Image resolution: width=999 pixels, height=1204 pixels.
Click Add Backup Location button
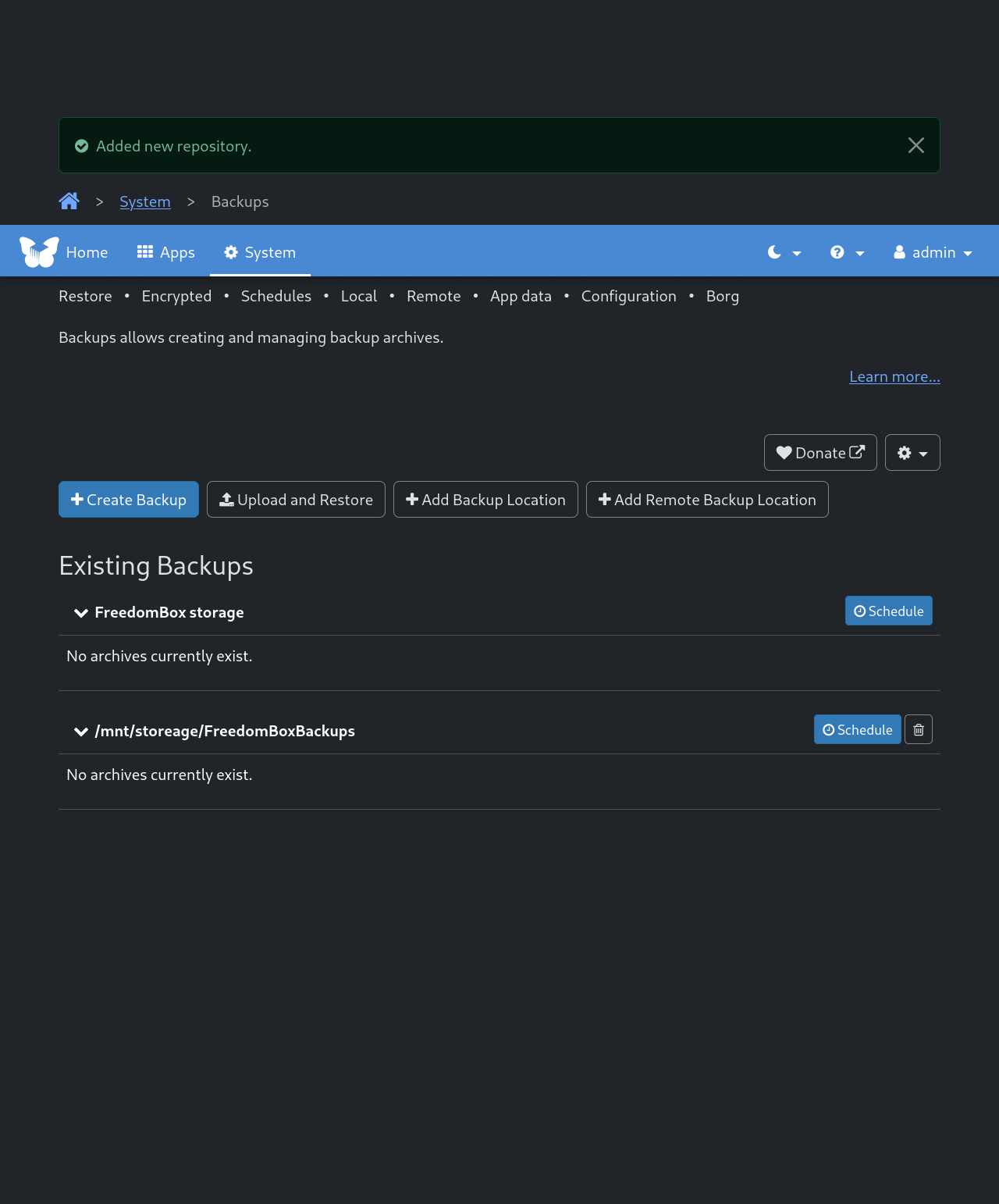[485, 500]
